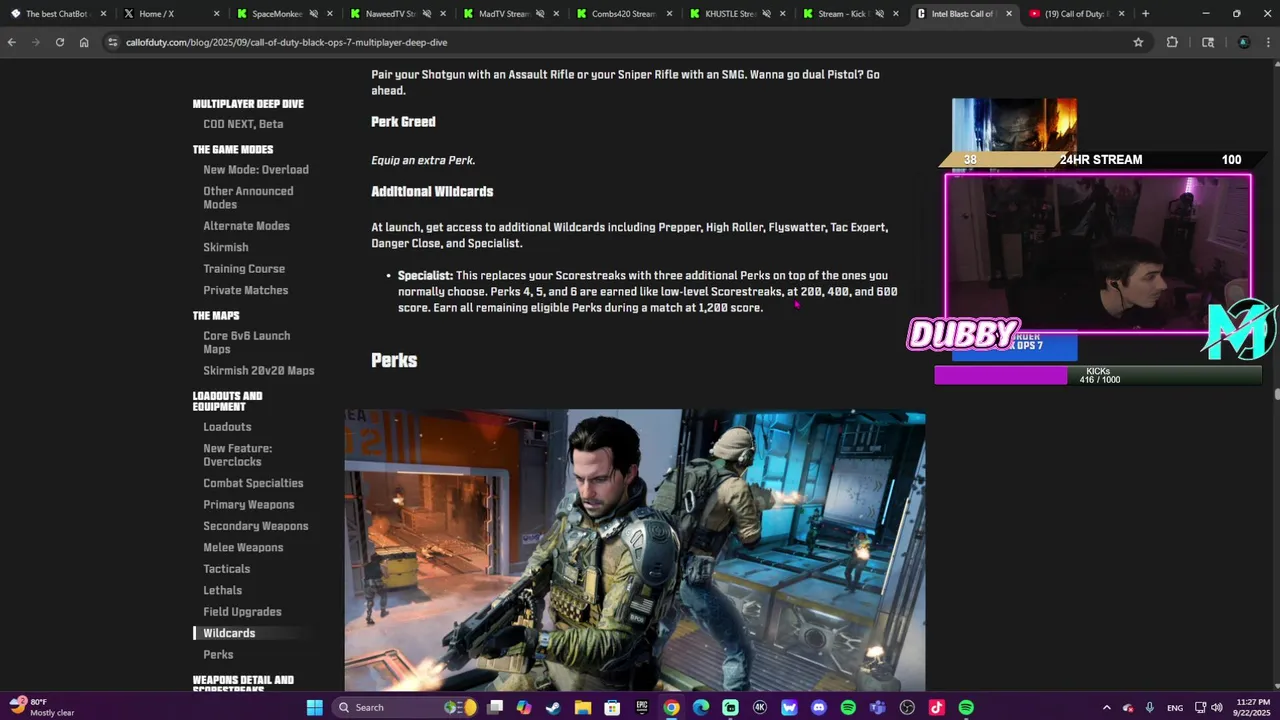Image resolution: width=1280 pixels, height=720 pixels.
Task: View site information icon in address bar
Action: point(113,42)
